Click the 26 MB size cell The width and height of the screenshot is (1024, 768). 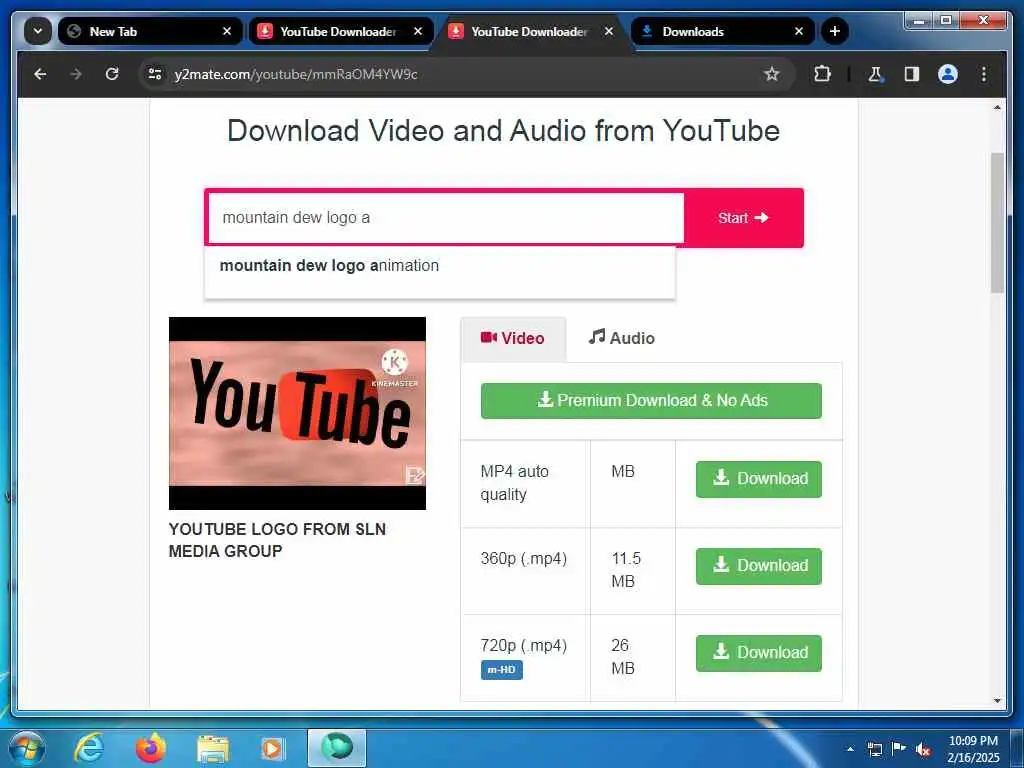(633, 657)
